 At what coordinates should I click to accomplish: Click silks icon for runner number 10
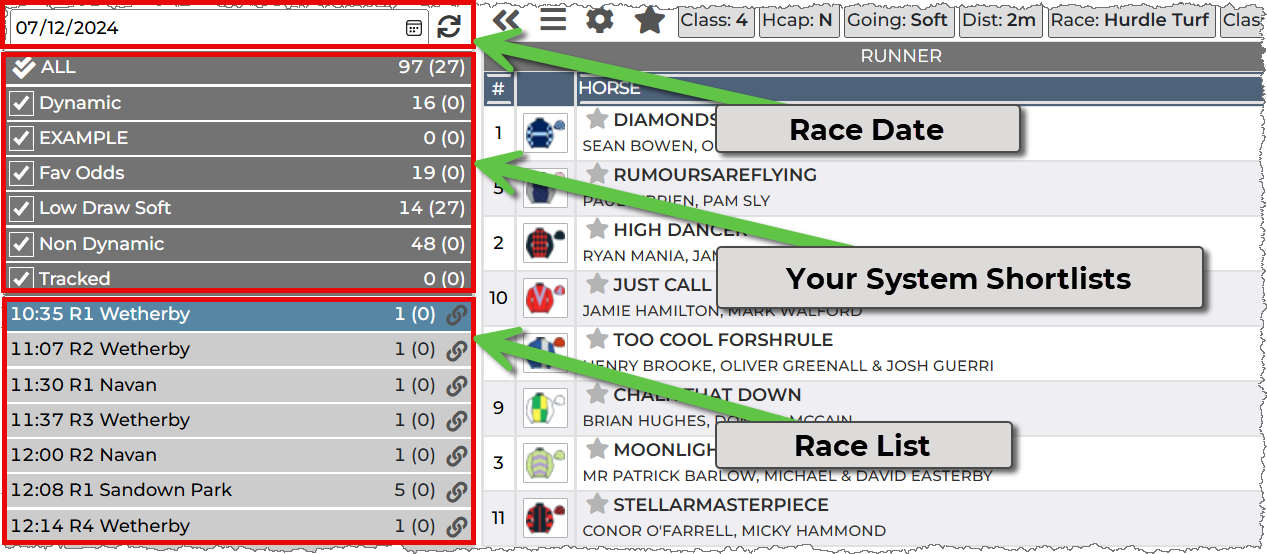click(545, 298)
